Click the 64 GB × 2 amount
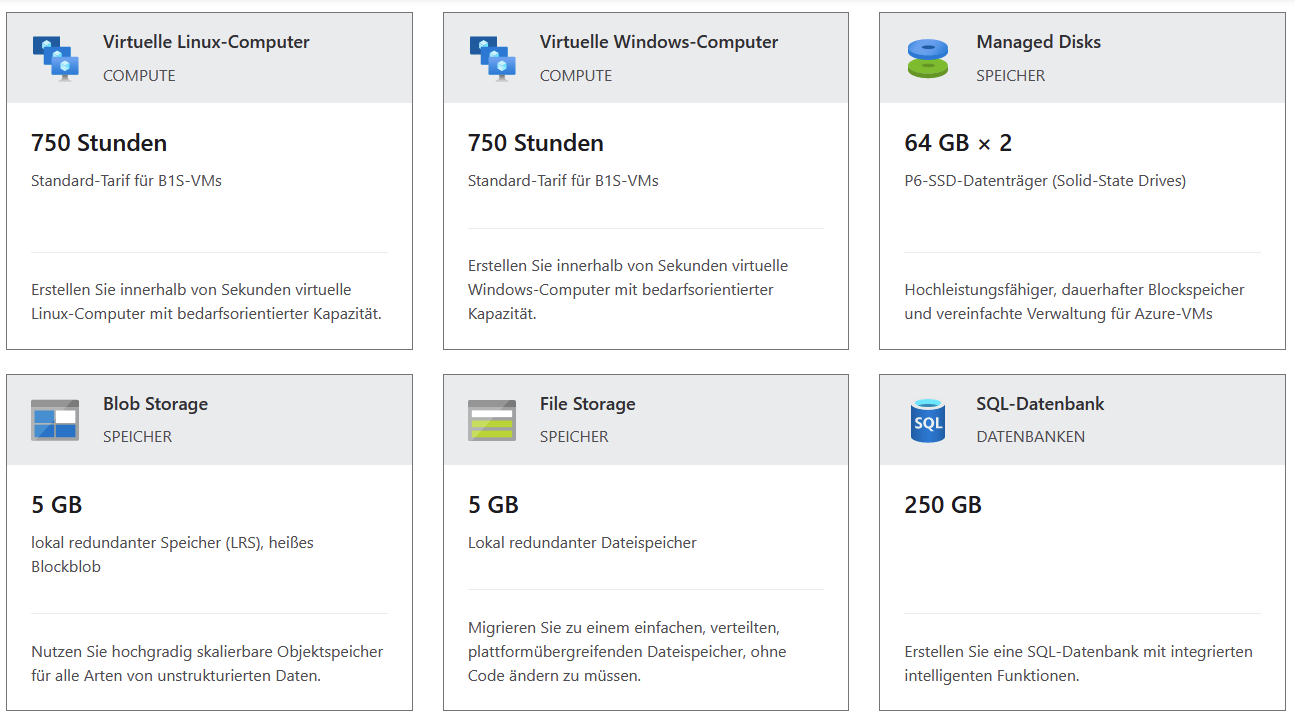This screenshot has width=1295, height=720. click(958, 143)
